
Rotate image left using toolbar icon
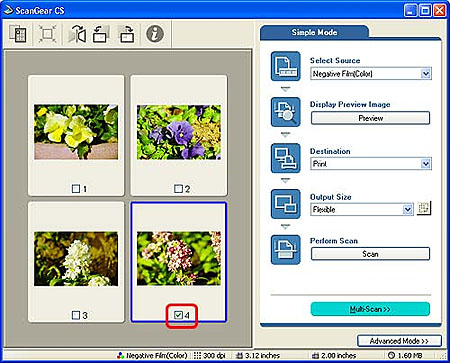click(101, 34)
